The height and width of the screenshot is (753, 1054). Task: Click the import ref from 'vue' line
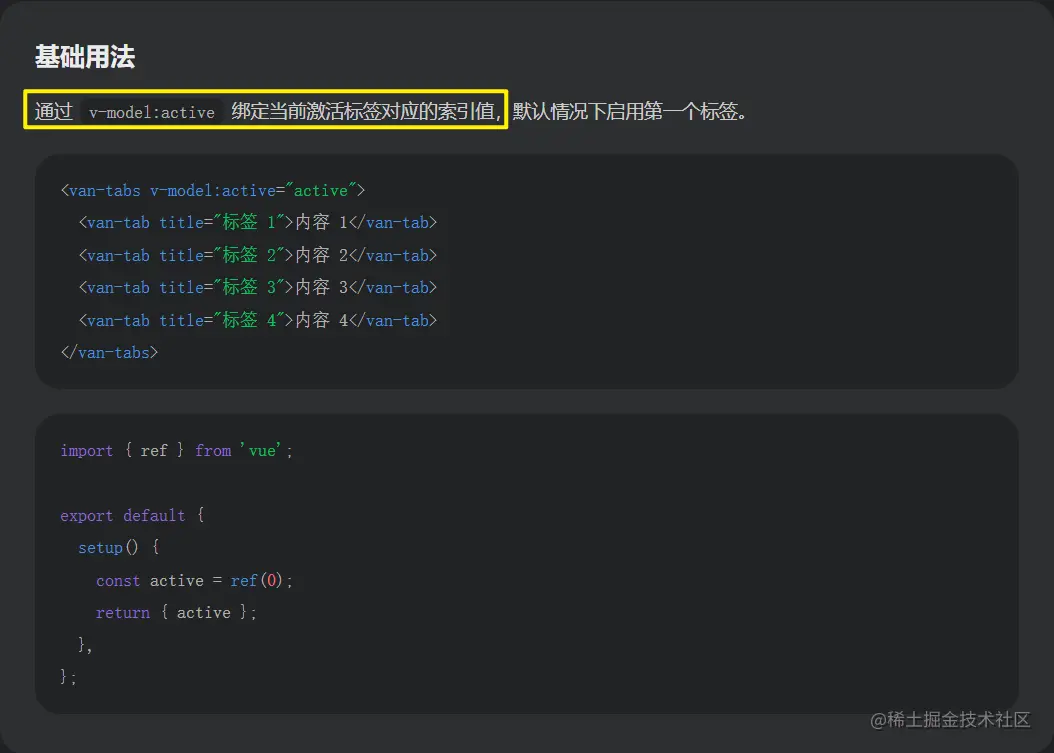[x=177, y=450]
